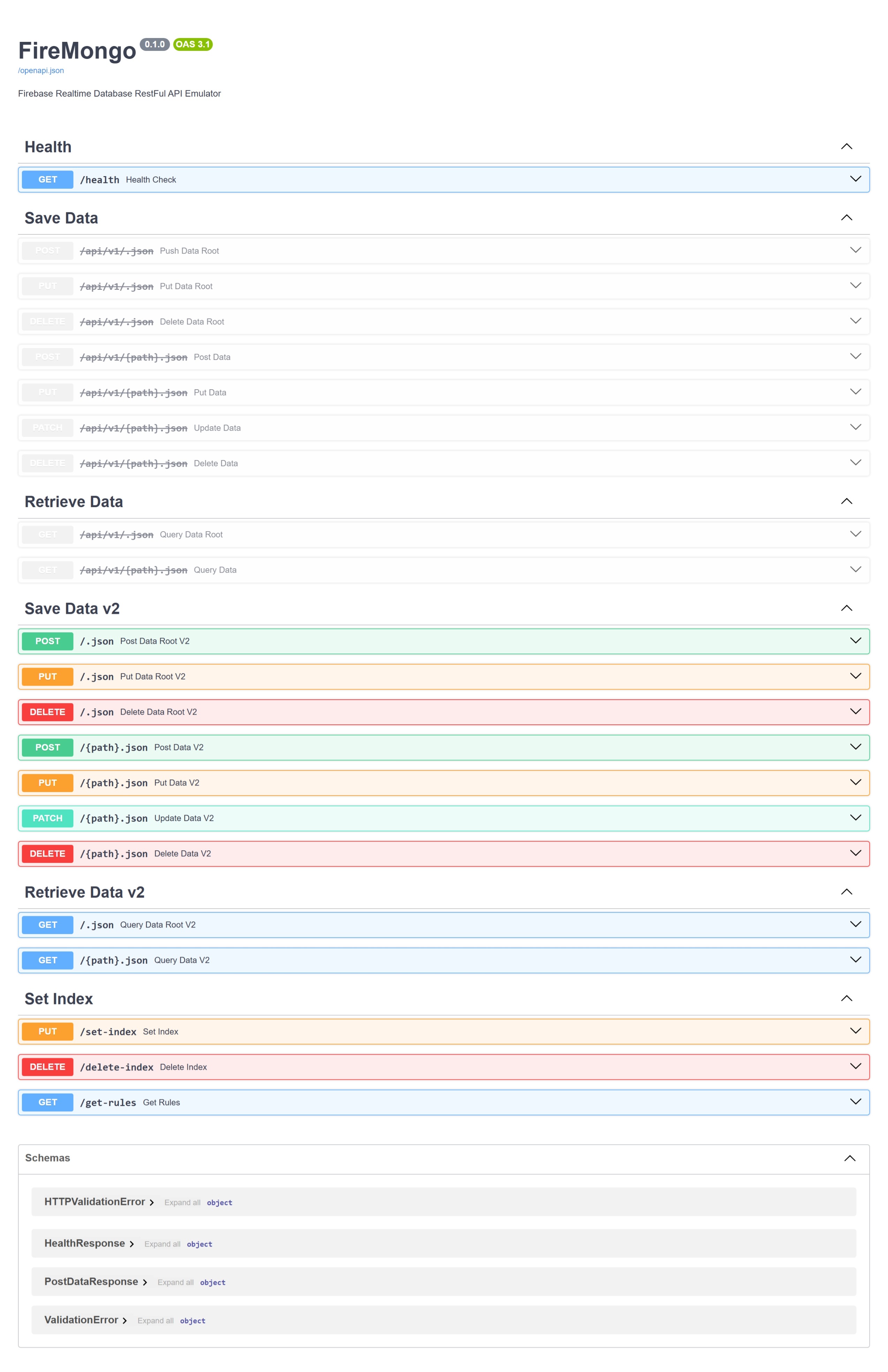Expand the GET /health endpoint arrow
The height and width of the screenshot is (1372, 888).
856,179
